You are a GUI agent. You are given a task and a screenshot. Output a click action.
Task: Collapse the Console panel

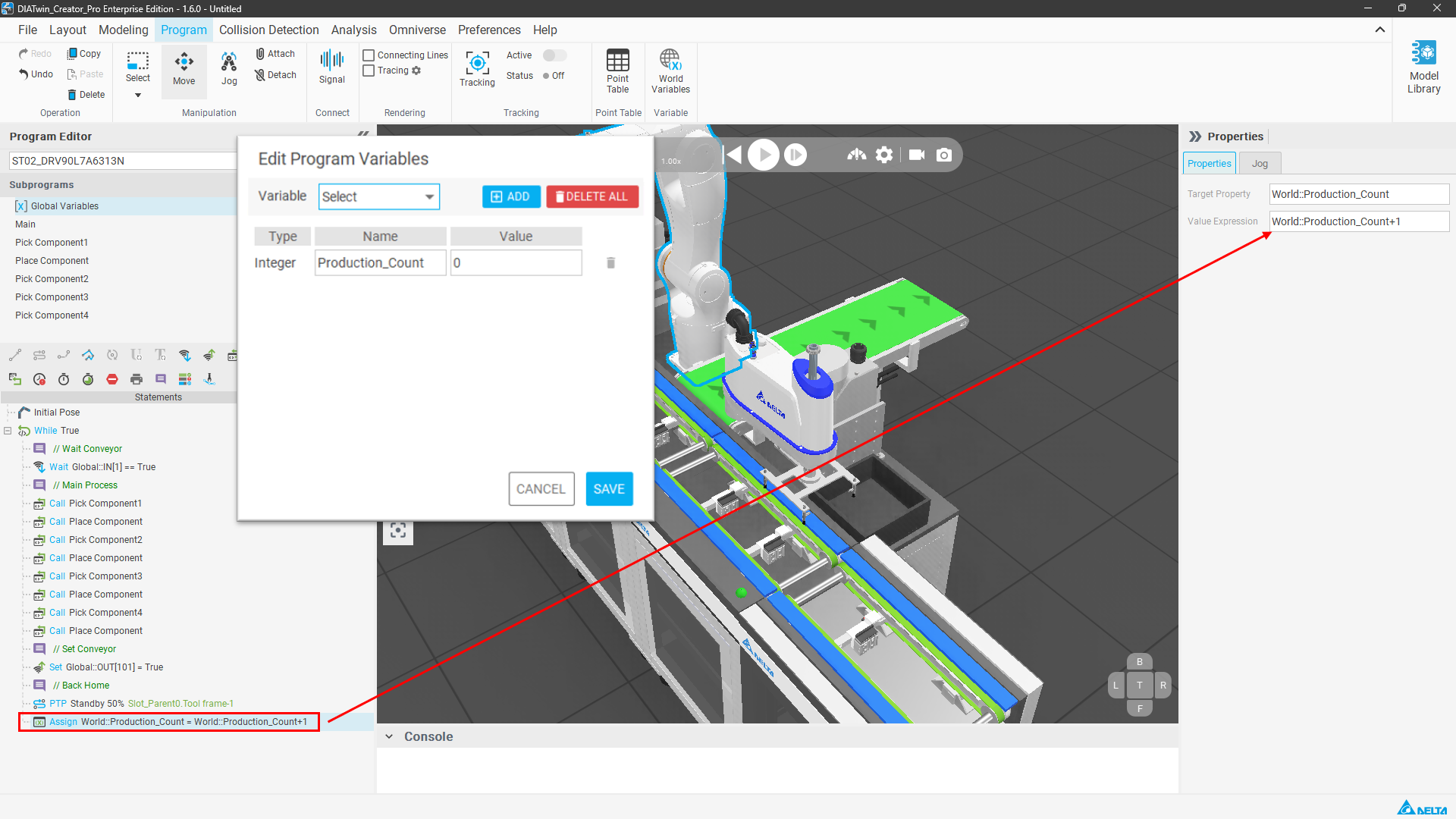[389, 736]
